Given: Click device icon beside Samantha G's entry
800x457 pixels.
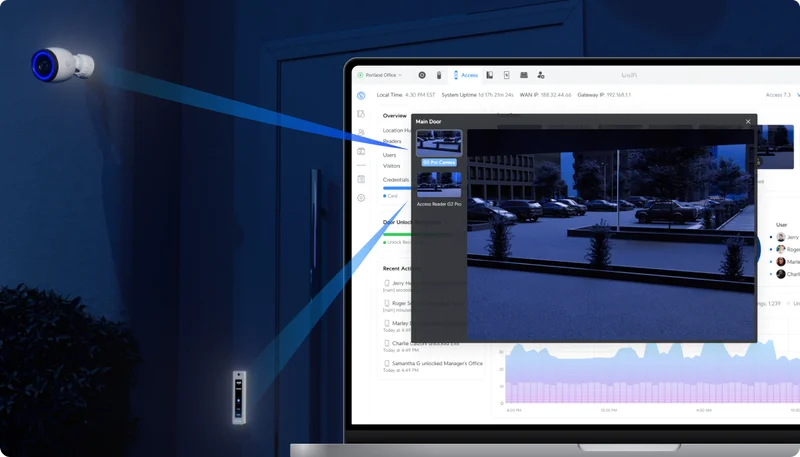Looking at the screenshot, I should click(x=387, y=363).
